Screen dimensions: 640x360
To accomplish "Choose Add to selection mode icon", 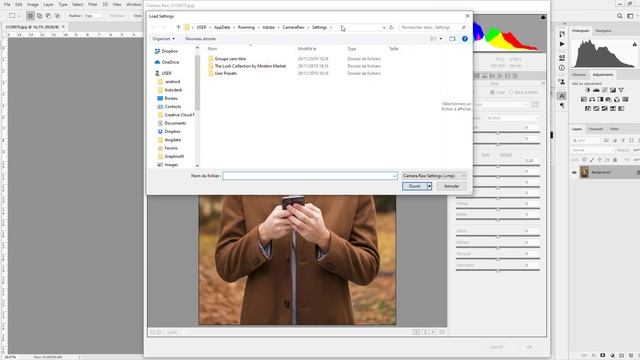I will click(39, 16).
